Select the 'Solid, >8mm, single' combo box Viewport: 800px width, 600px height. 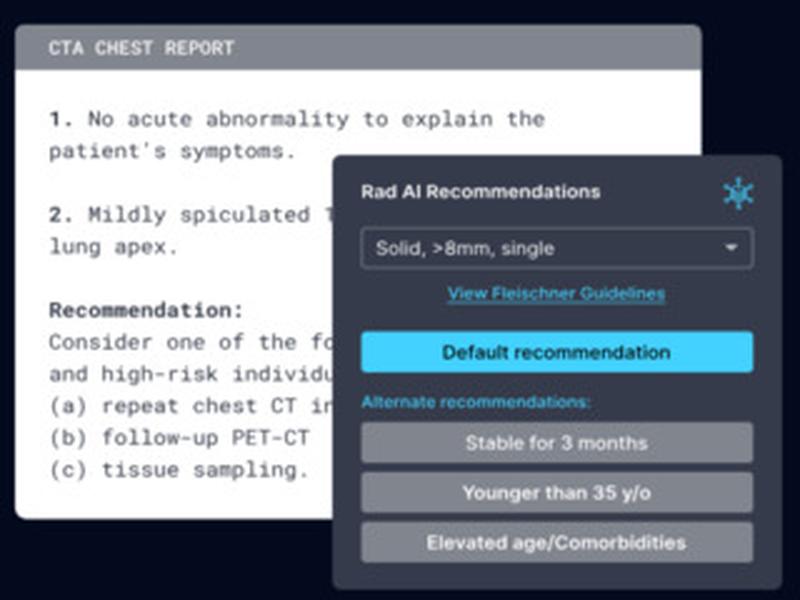[x=557, y=248]
